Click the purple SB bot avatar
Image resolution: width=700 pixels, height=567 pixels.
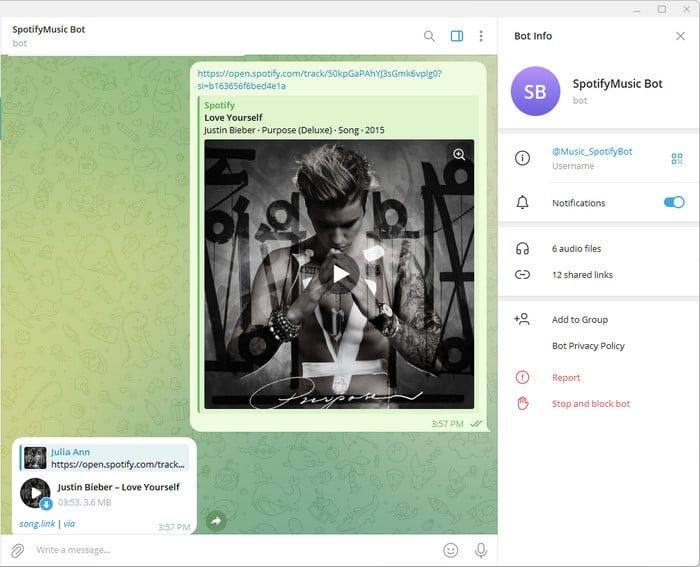pos(535,91)
